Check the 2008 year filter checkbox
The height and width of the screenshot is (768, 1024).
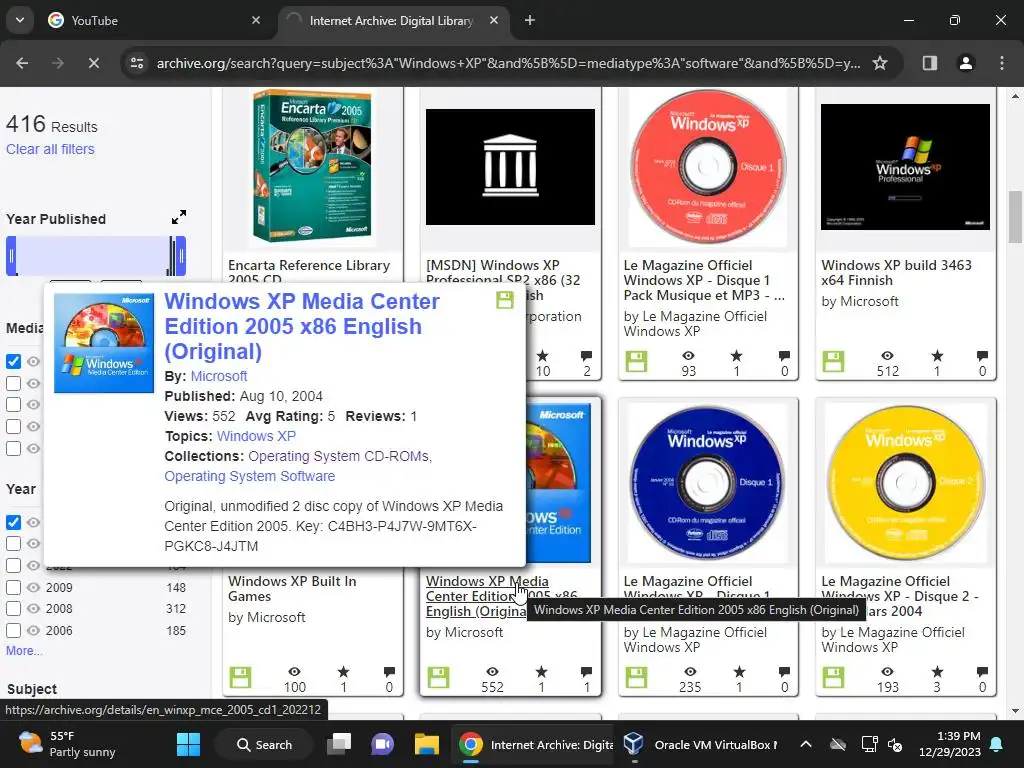(13, 609)
